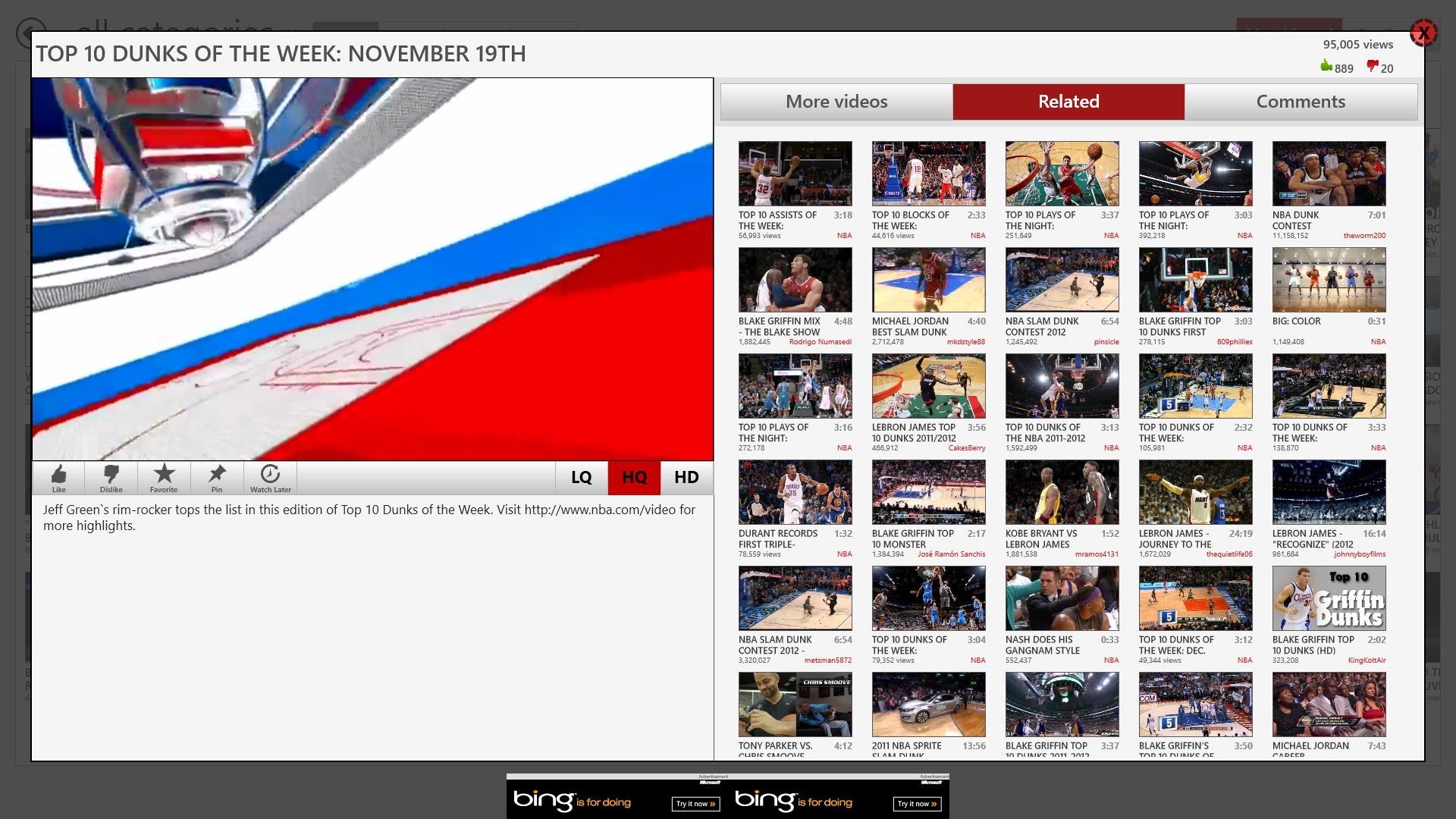The height and width of the screenshot is (819, 1456).
Task: Switch to the Comments tab
Action: (1300, 101)
